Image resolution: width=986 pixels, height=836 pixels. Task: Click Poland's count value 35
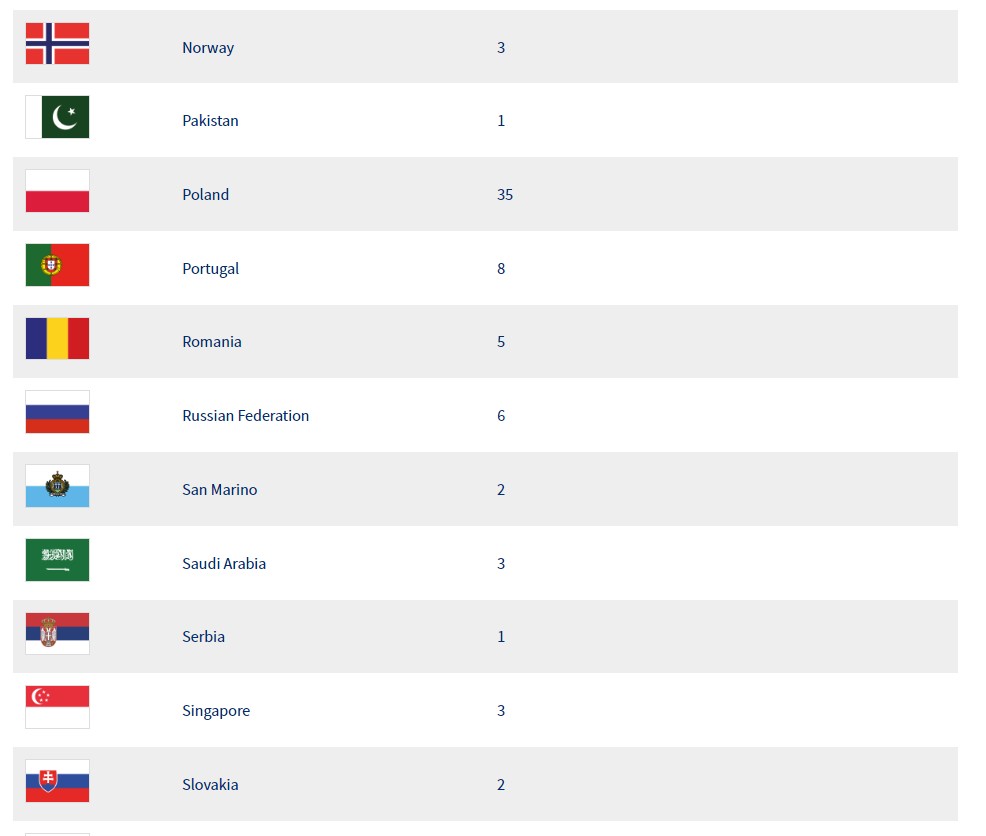[x=505, y=194]
